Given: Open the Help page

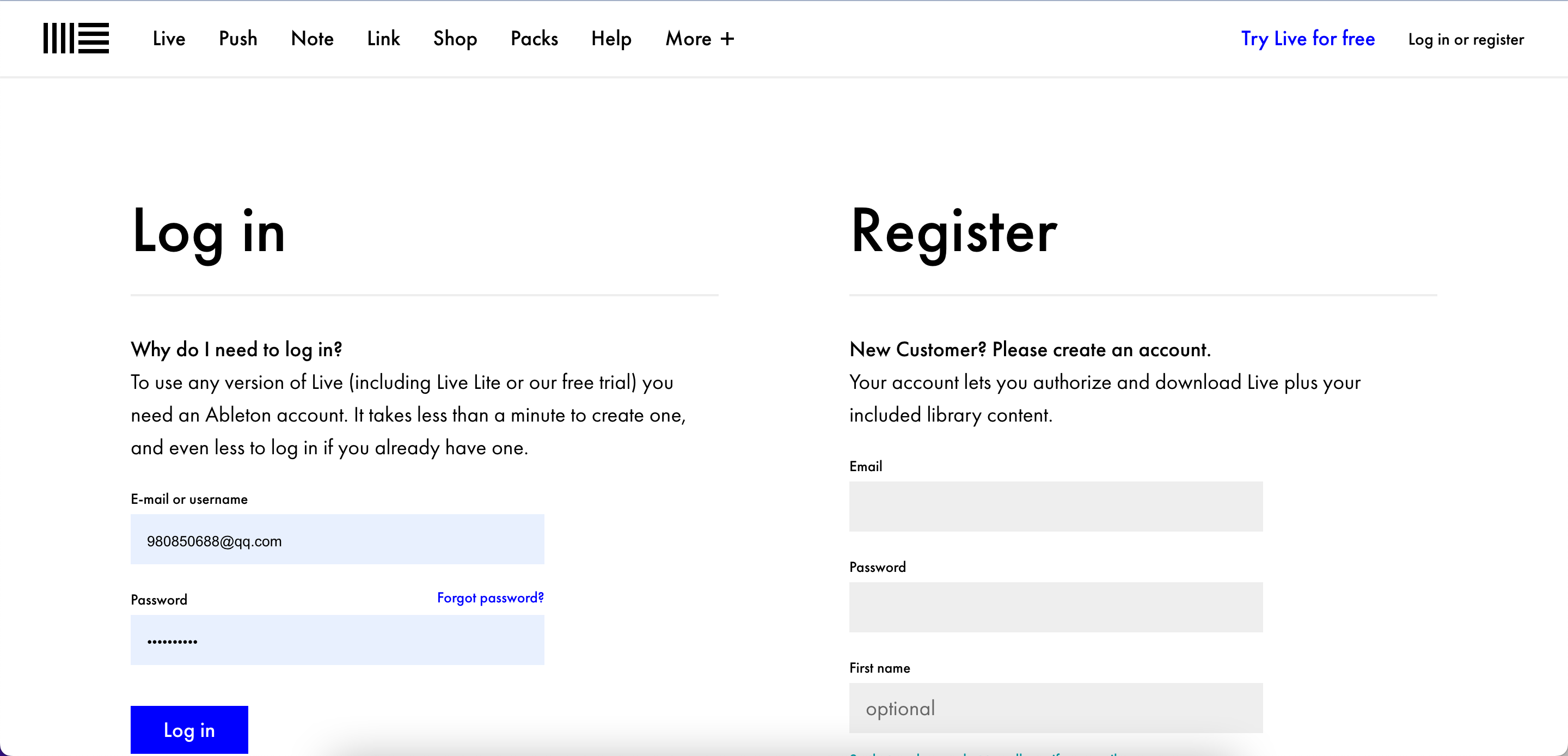Looking at the screenshot, I should pyautogui.click(x=611, y=39).
